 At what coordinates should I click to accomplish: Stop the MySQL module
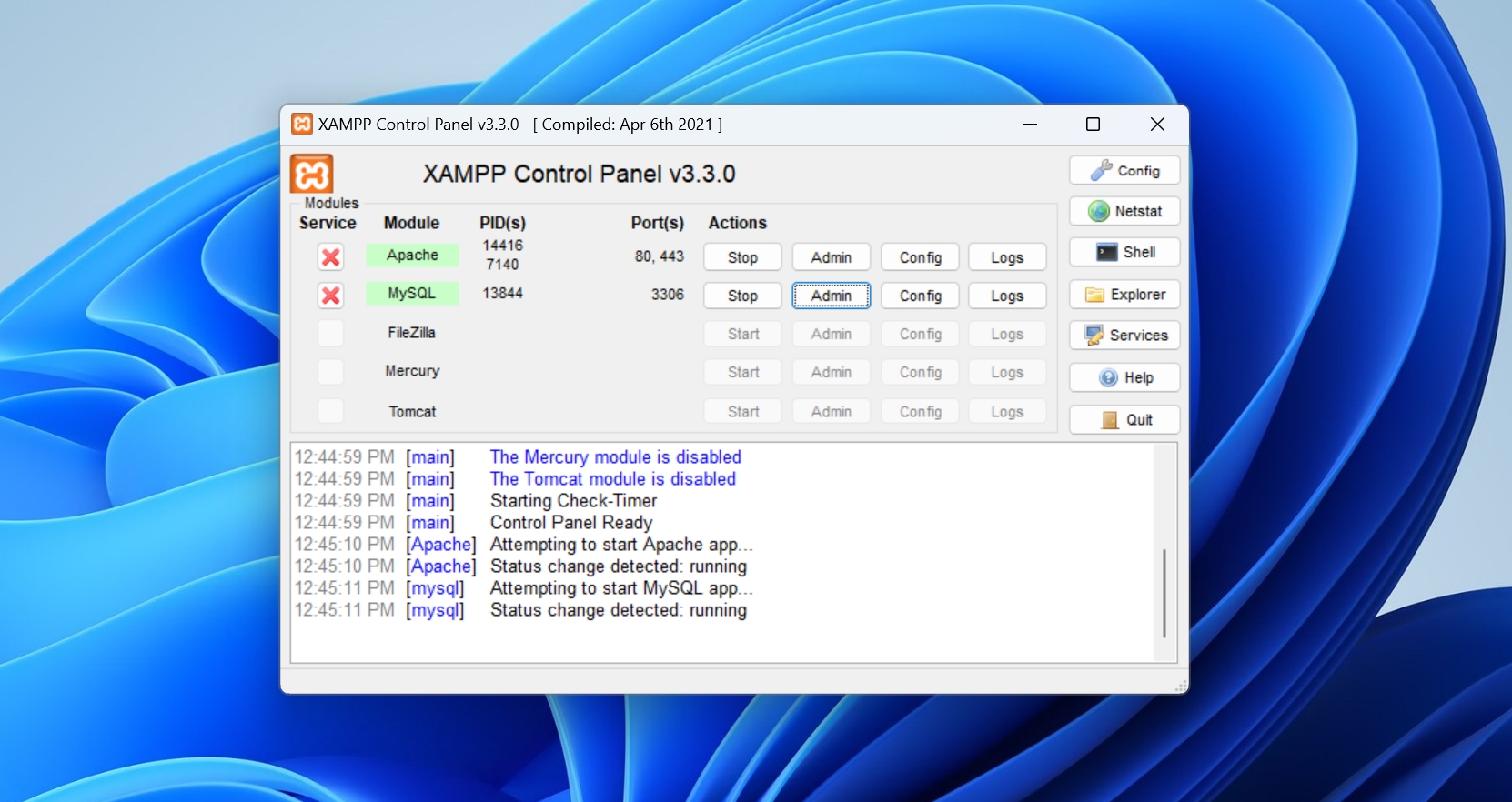tap(742, 296)
